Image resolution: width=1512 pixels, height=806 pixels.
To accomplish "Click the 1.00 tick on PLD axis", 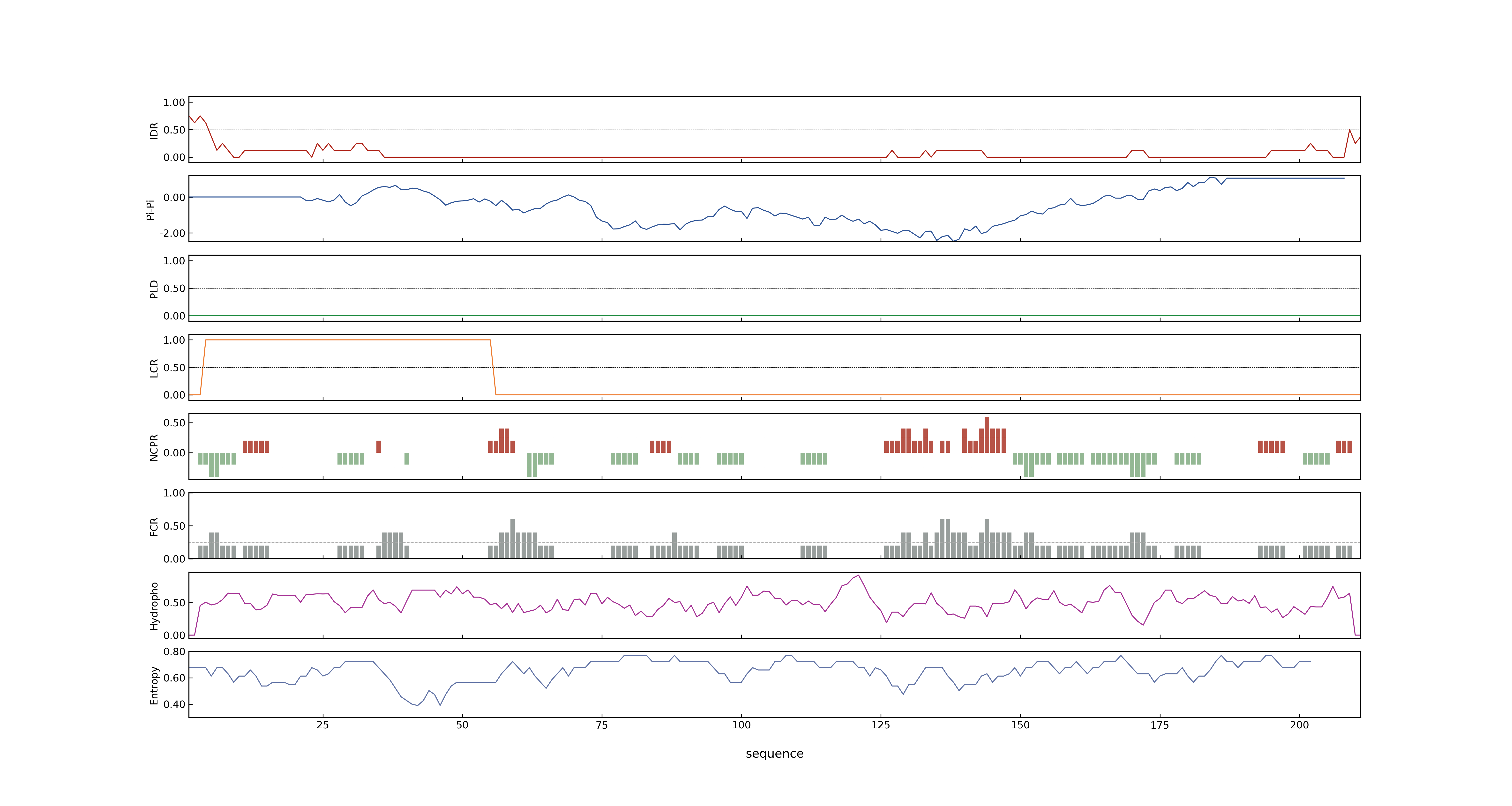I will tap(174, 260).
